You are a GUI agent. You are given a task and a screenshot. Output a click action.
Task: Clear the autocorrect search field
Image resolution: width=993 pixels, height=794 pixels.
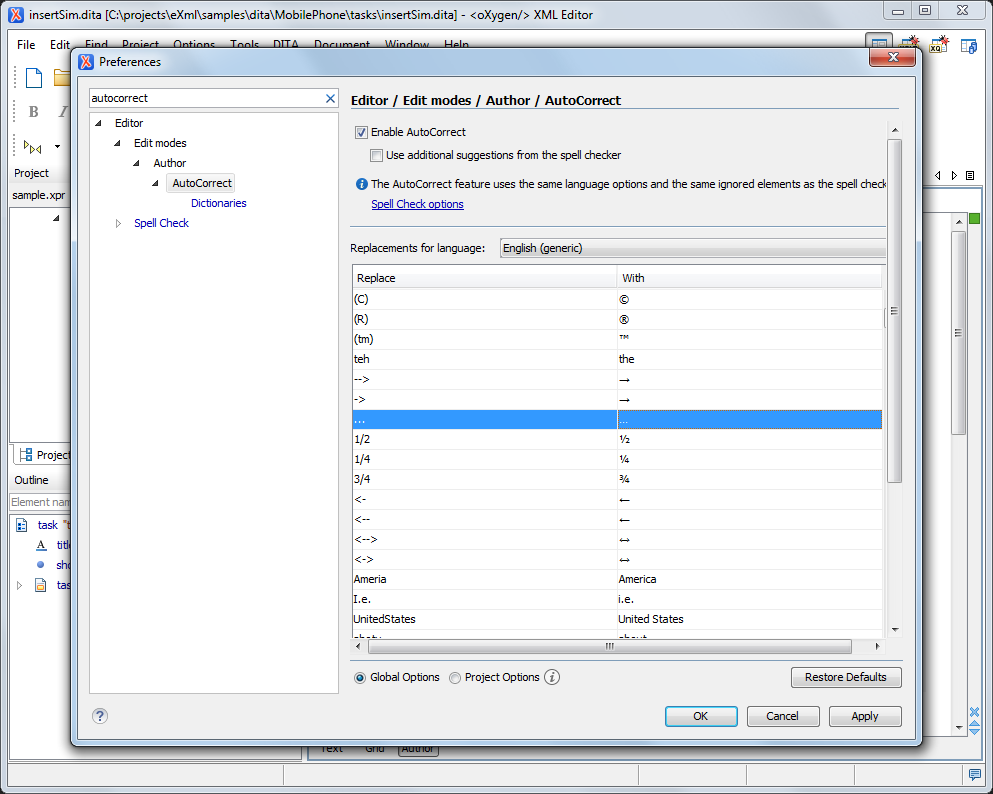pyautogui.click(x=330, y=98)
